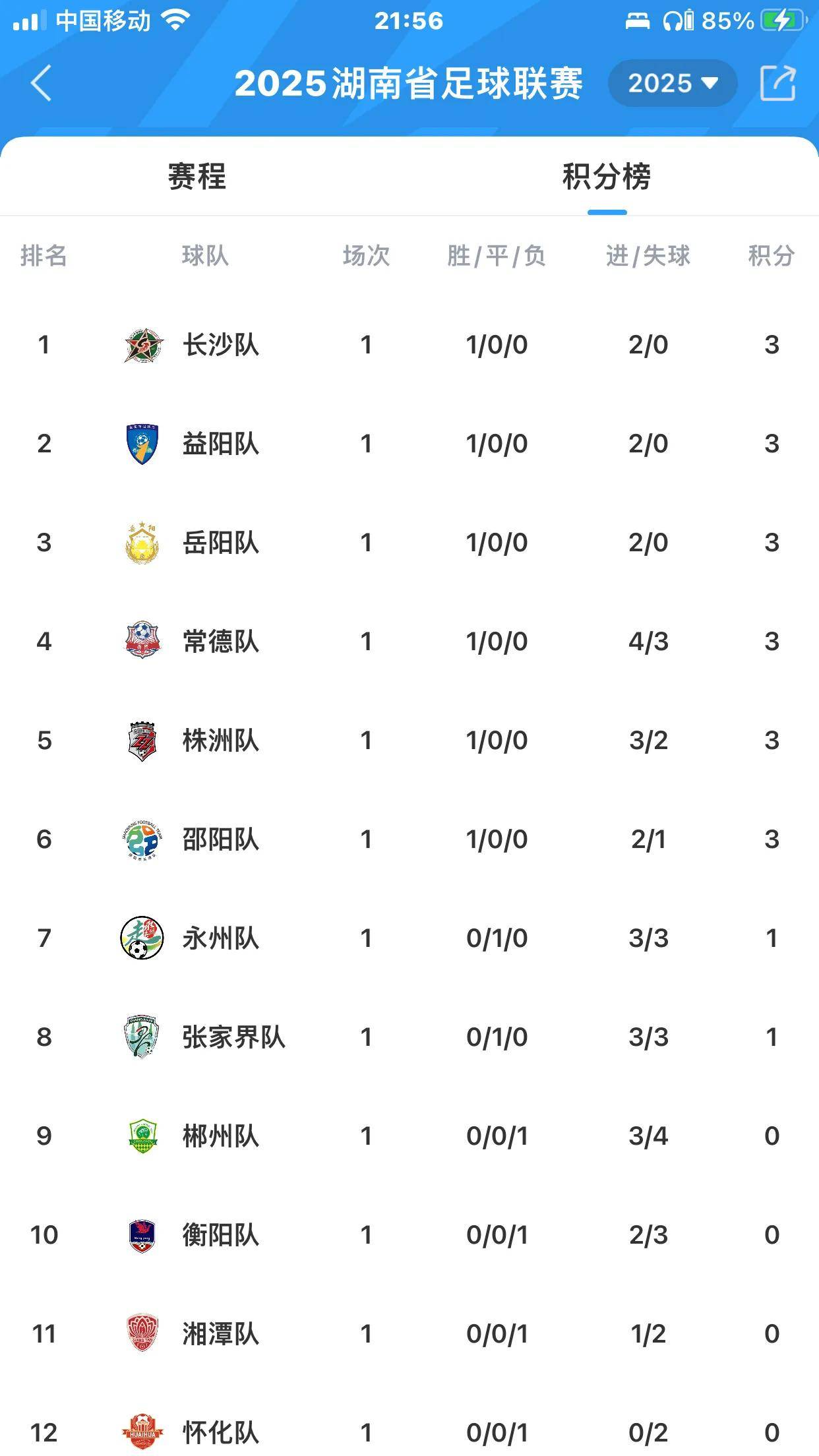Tap the 张家界队 team badge
This screenshot has height=1456, width=819.
click(x=142, y=1037)
